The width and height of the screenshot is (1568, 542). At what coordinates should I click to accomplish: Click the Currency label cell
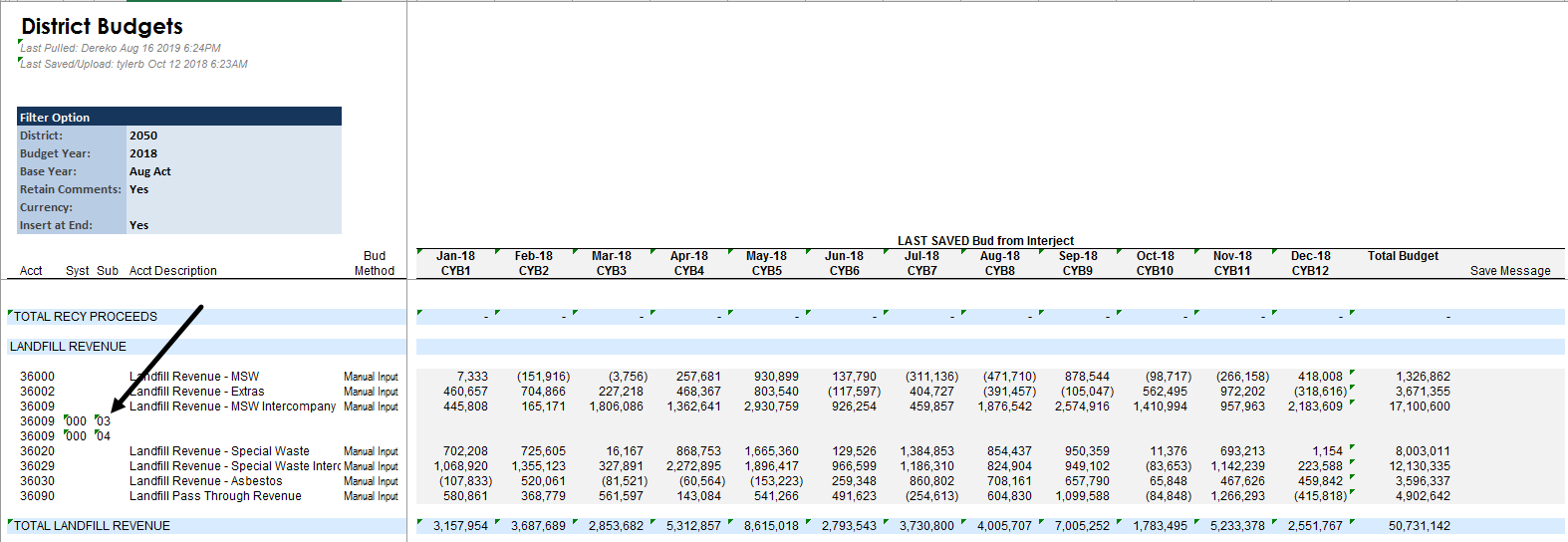pyautogui.click(x=46, y=207)
